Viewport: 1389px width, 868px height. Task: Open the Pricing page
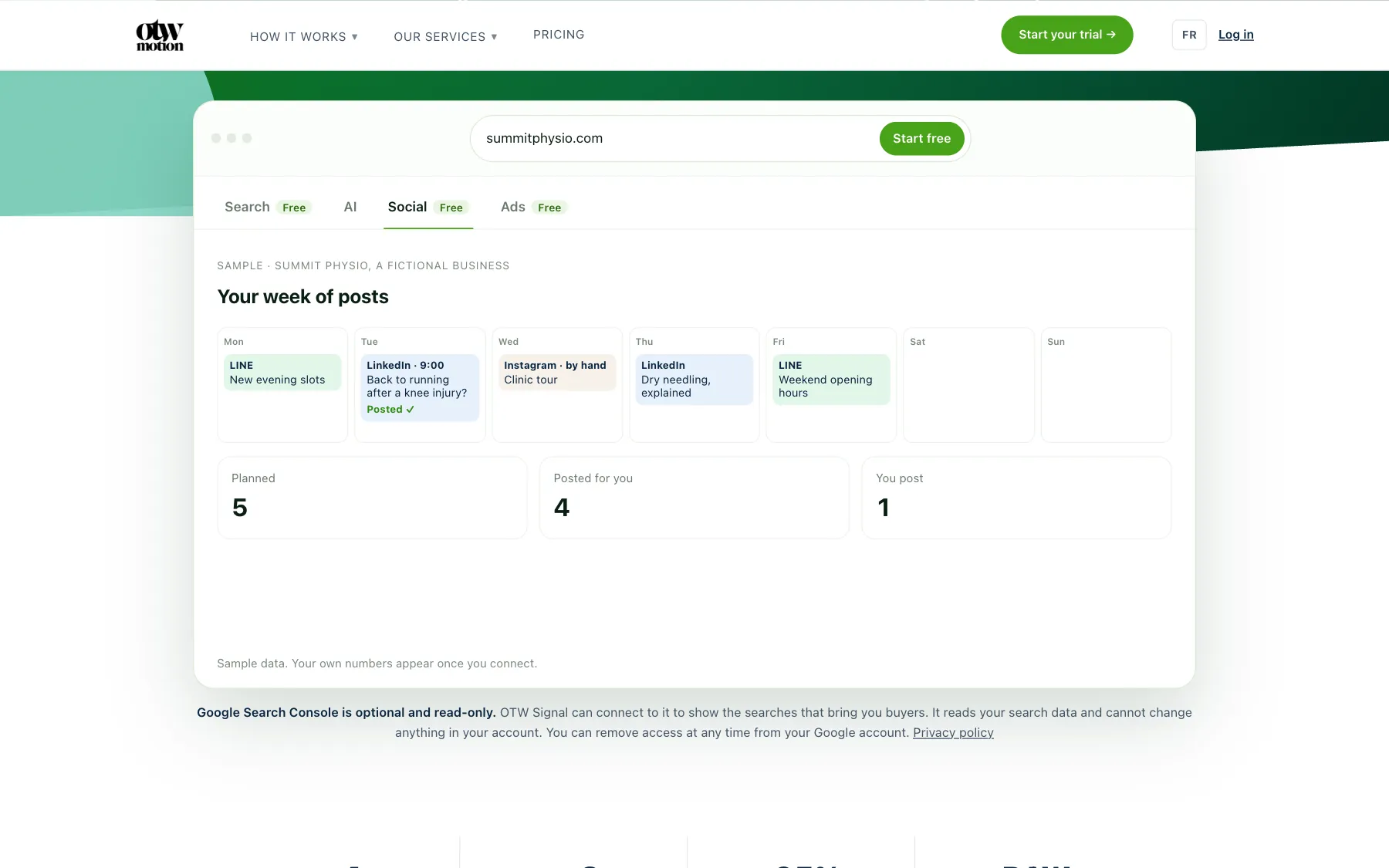559,35
